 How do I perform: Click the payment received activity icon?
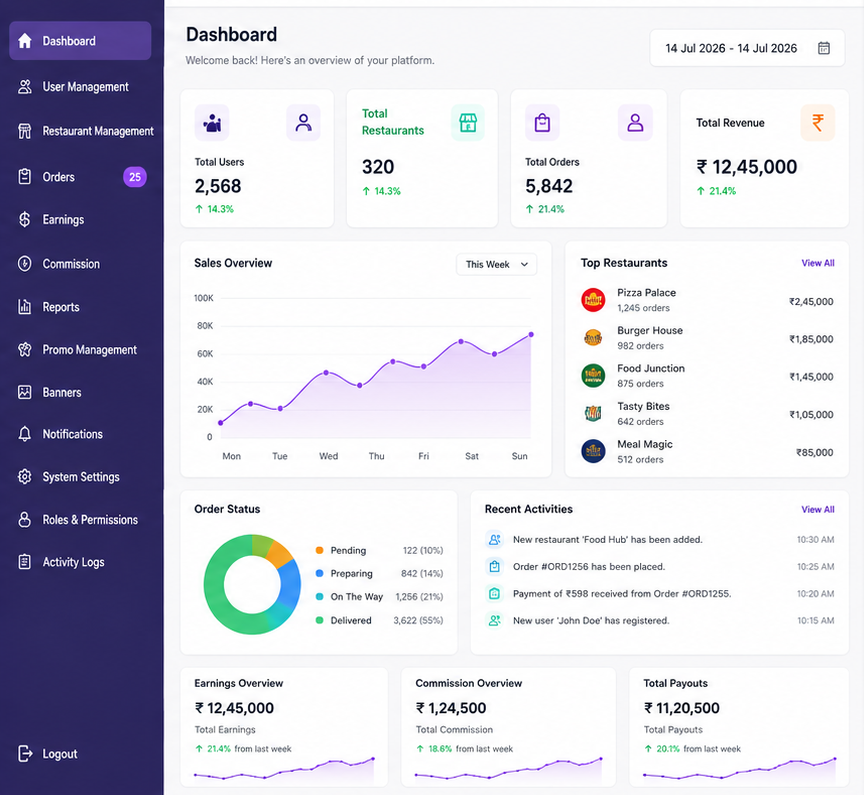[495, 593]
